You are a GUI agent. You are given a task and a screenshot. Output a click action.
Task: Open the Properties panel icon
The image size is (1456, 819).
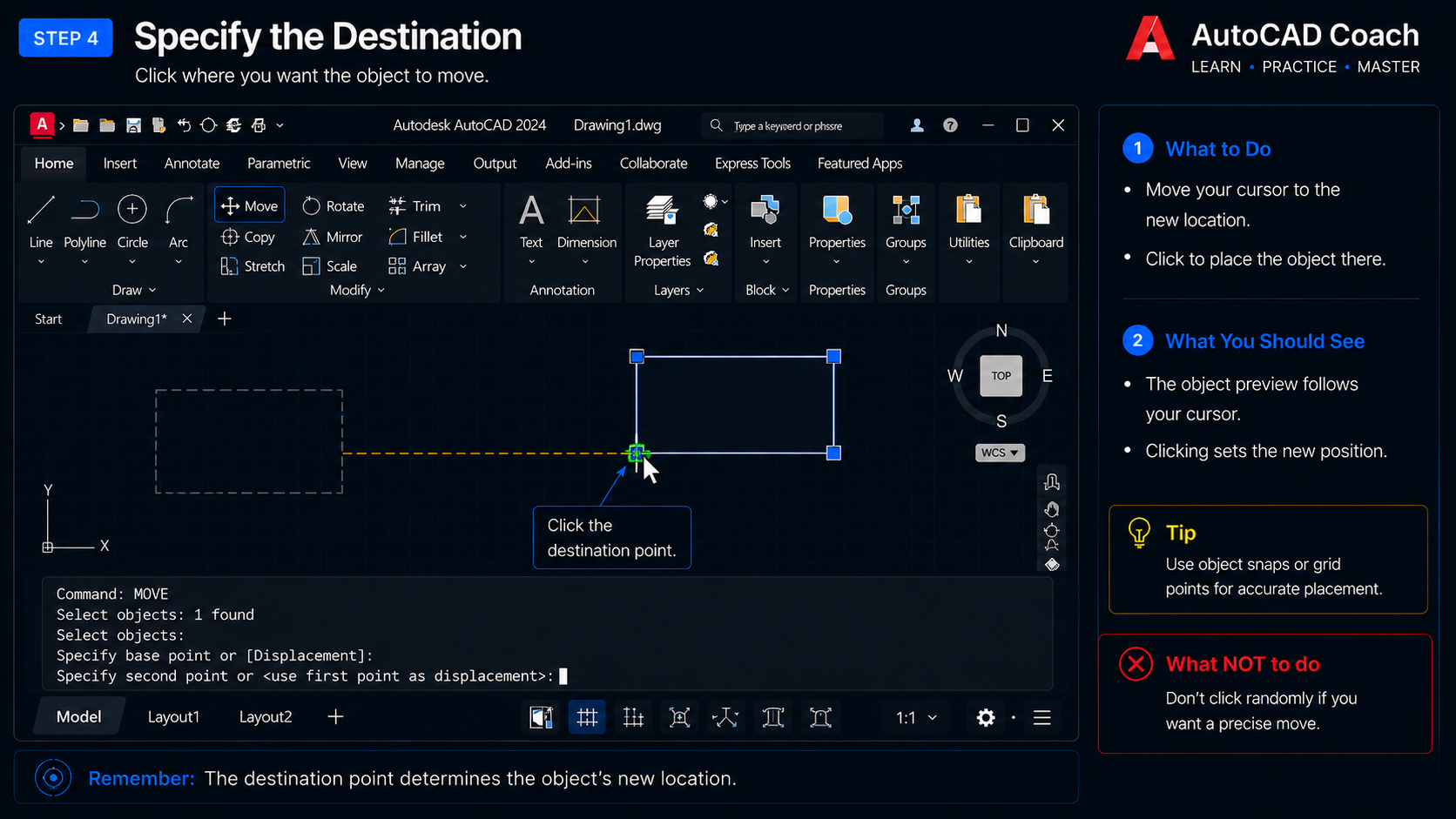837,222
